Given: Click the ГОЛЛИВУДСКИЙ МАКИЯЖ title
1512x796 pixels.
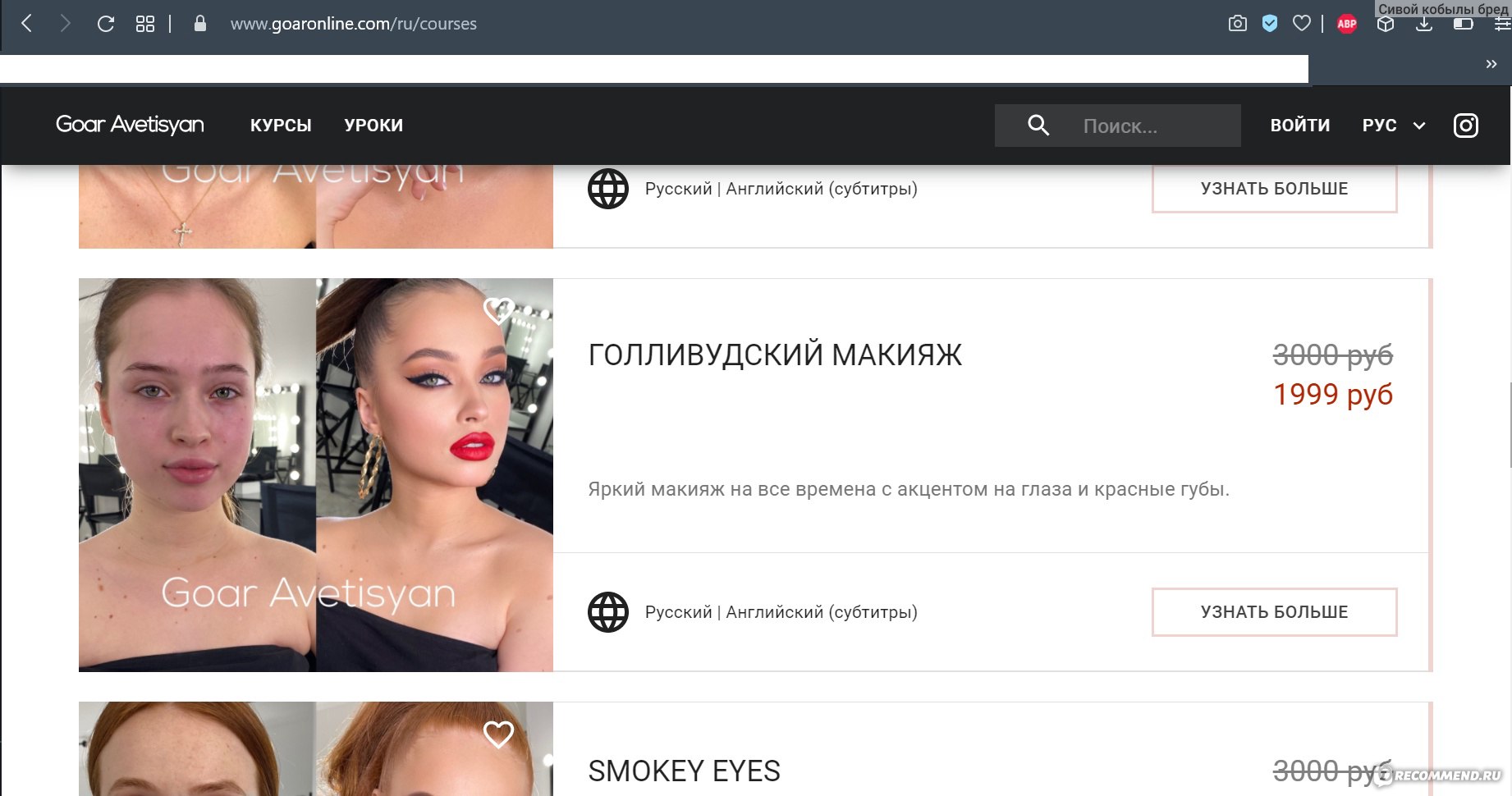Looking at the screenshot, I should [x=775, y=355].
